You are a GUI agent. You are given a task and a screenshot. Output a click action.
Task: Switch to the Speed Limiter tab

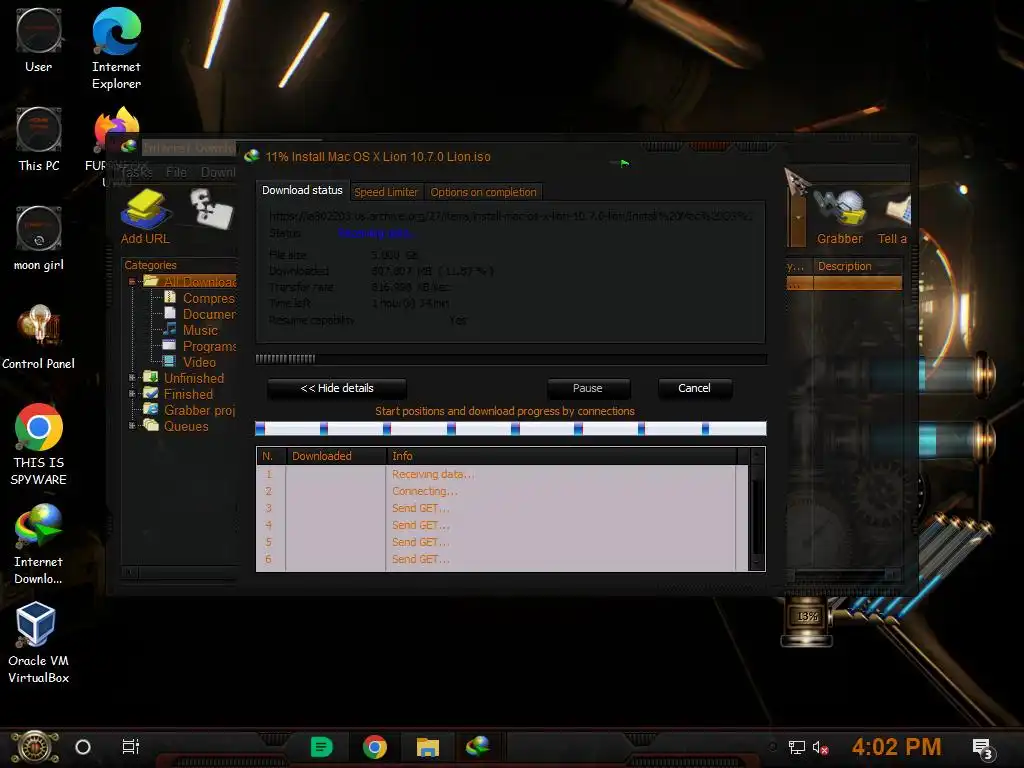coord(386,192)
